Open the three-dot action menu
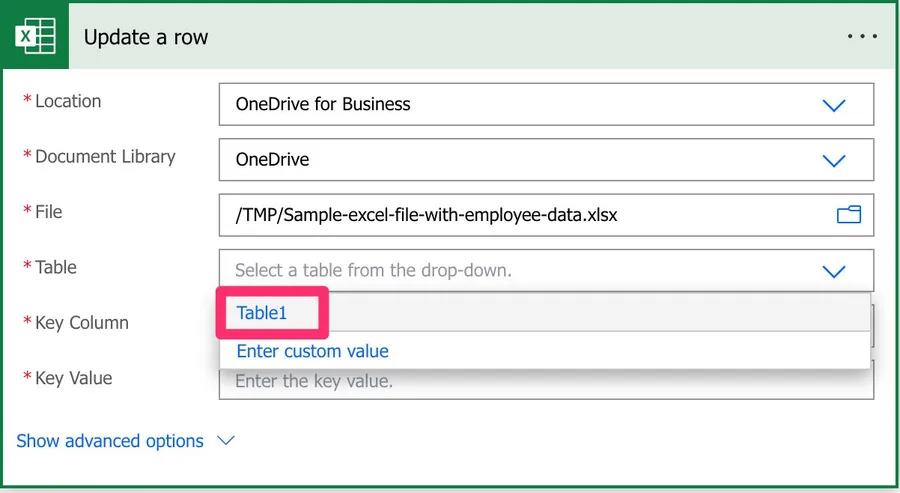900x493 pixels. tap(861, 36)
